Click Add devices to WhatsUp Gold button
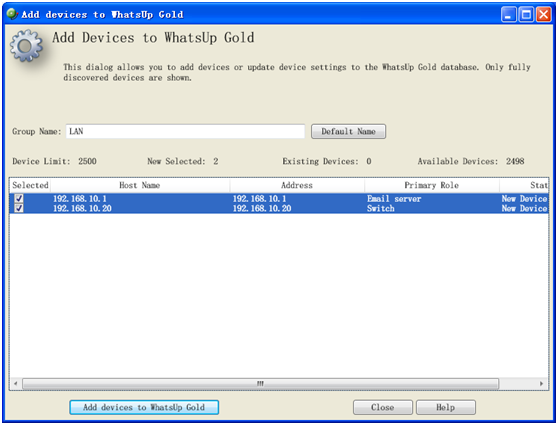The width and height of the screenshot is (558, 425). coord(144,407)
